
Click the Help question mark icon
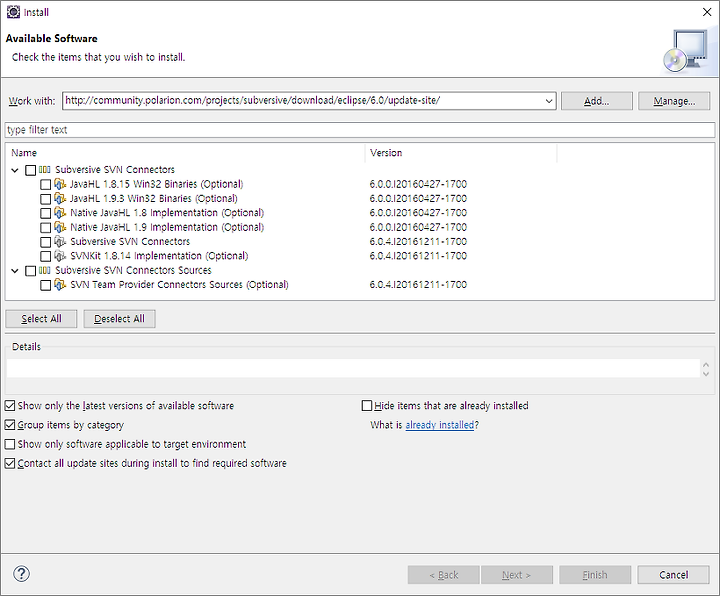click(x=22, y=574)
